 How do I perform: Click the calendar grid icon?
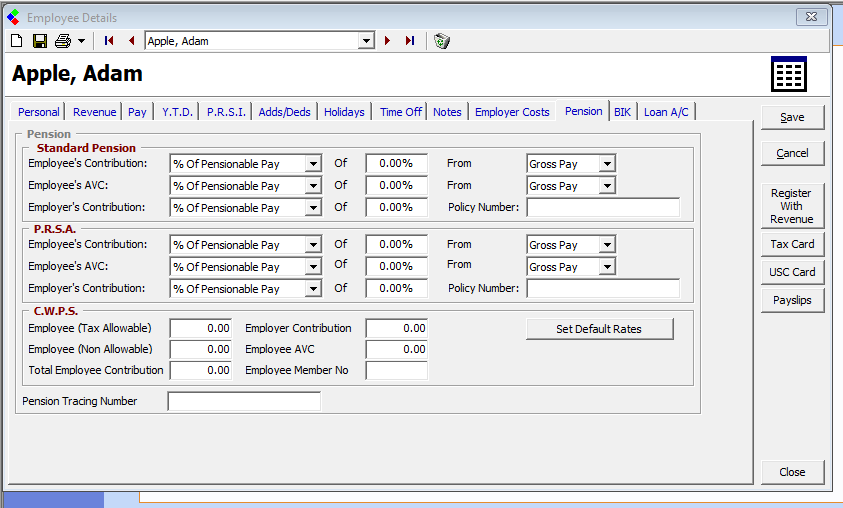coord(788,74)
